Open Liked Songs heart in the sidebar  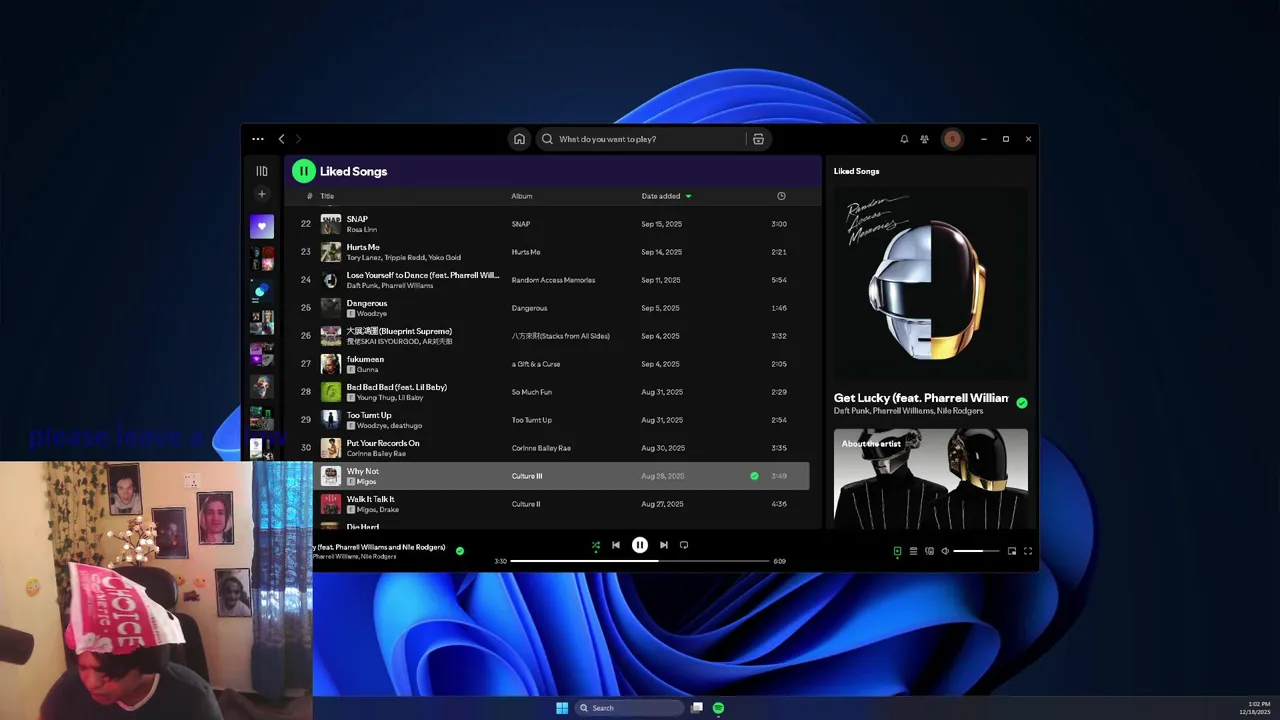point(262,226)
